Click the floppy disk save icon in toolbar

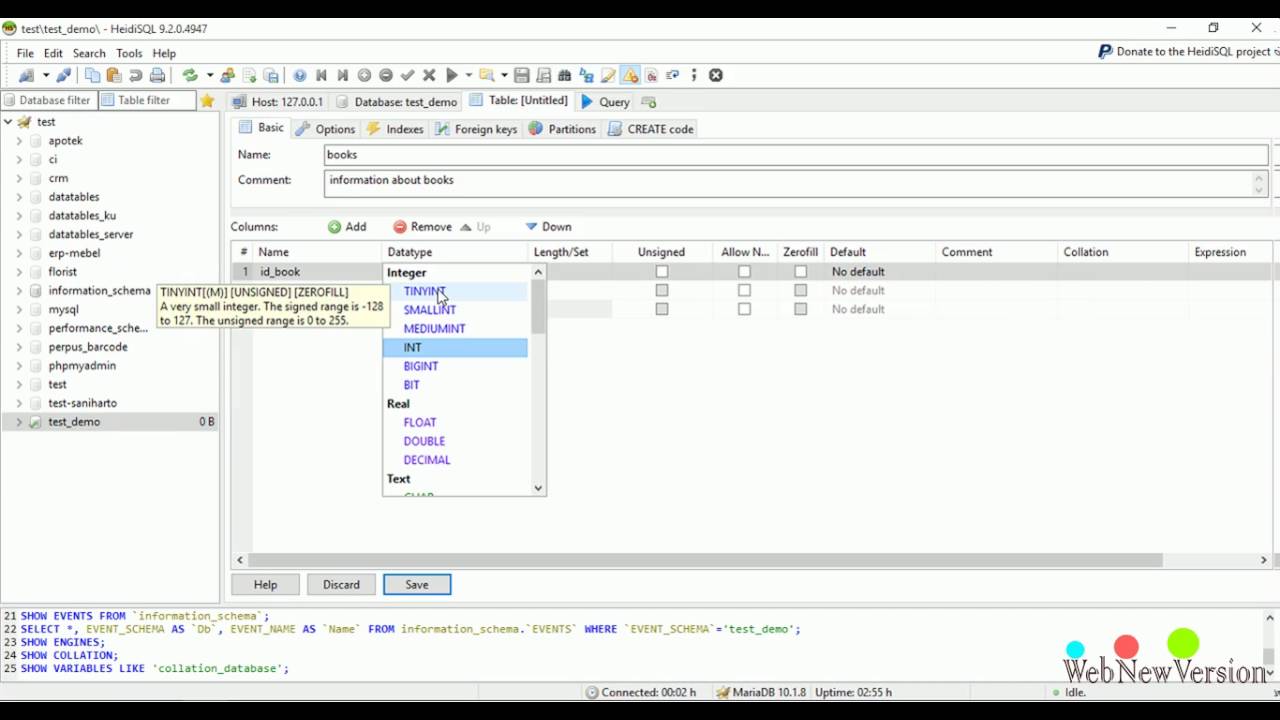pos(522,75)
